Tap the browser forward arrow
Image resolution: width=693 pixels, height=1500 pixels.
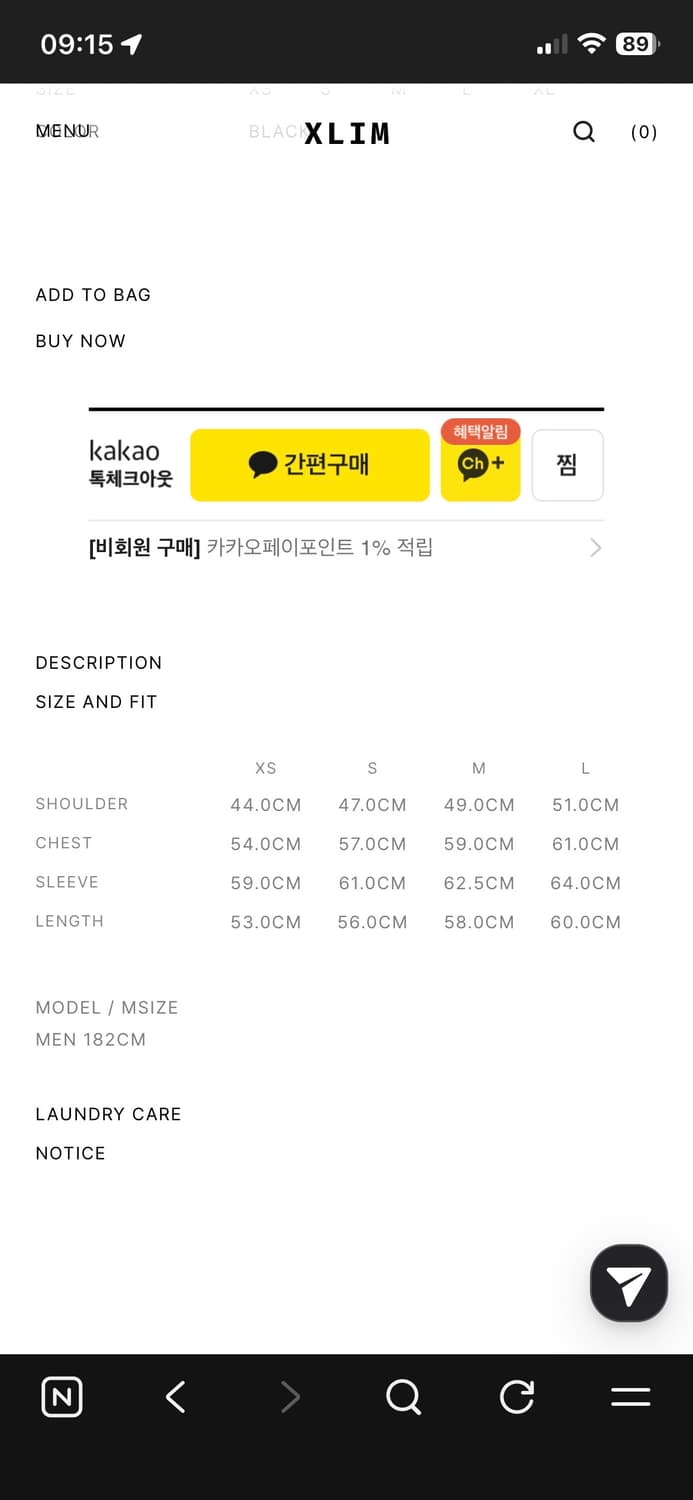click(x=290, y=1397)
